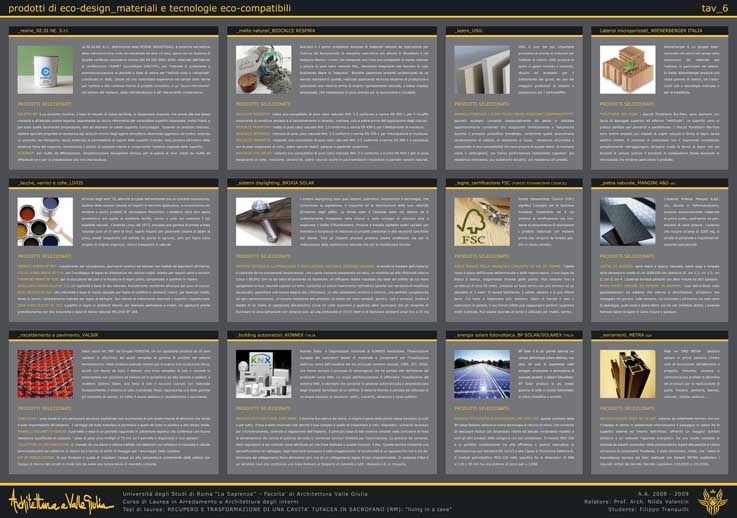This screenshot has width=737, height=518.
Task: Click the '_energia solare fotovoltaica_BP SOLAR/SOLAREX' header
Action: [514, 335]
